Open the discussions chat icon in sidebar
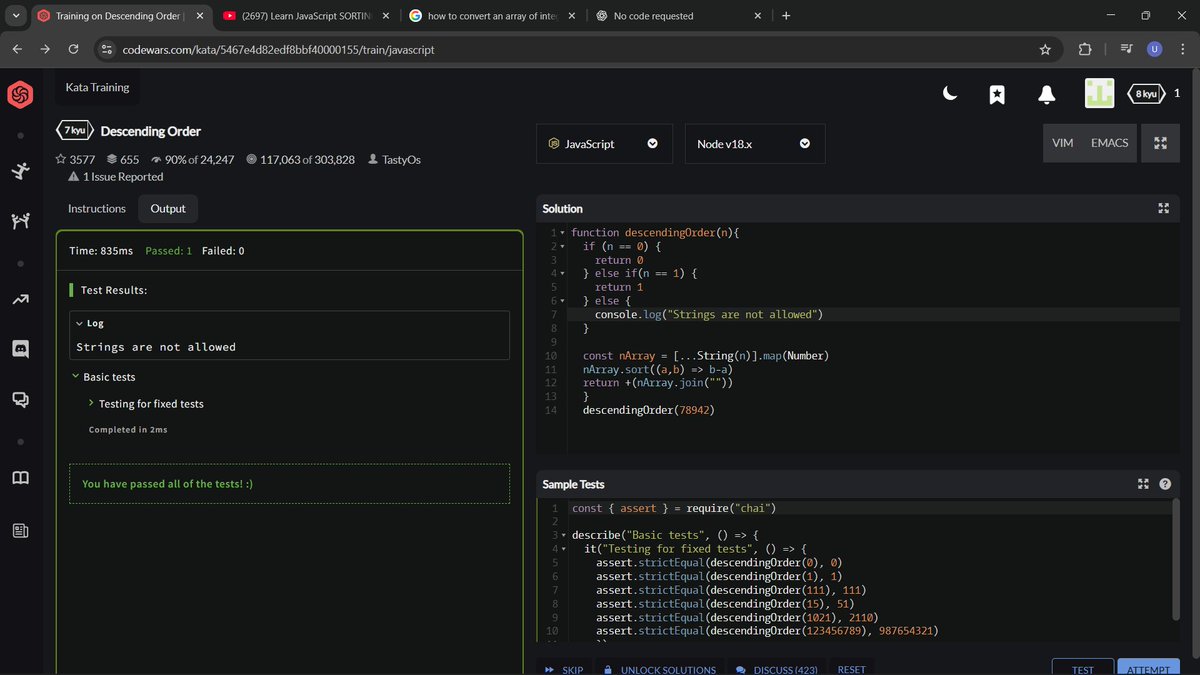The image size is (1200, 675). pos(20,399)
